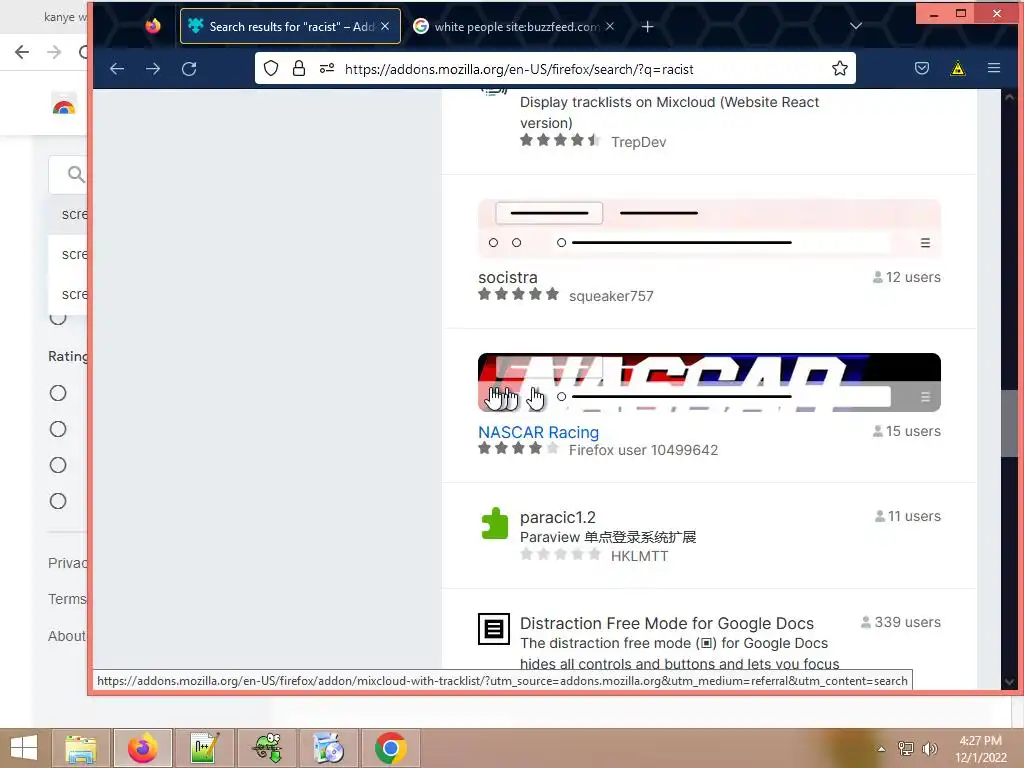Close the white people site:buzzfeed.com tab
Viewport: 1024px width, 768px height.
point(609,26)
